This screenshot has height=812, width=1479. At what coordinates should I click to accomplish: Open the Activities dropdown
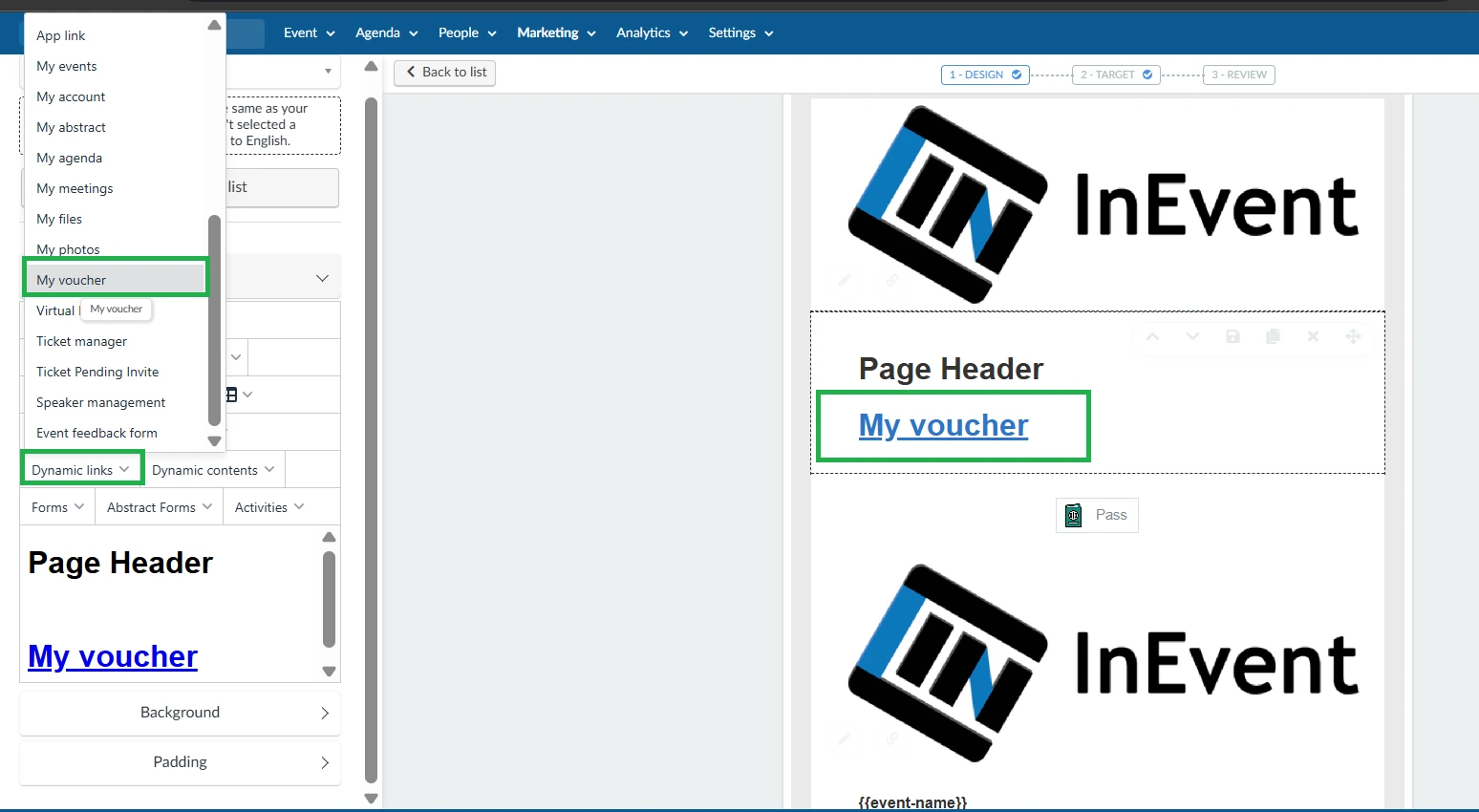[269, 507]
